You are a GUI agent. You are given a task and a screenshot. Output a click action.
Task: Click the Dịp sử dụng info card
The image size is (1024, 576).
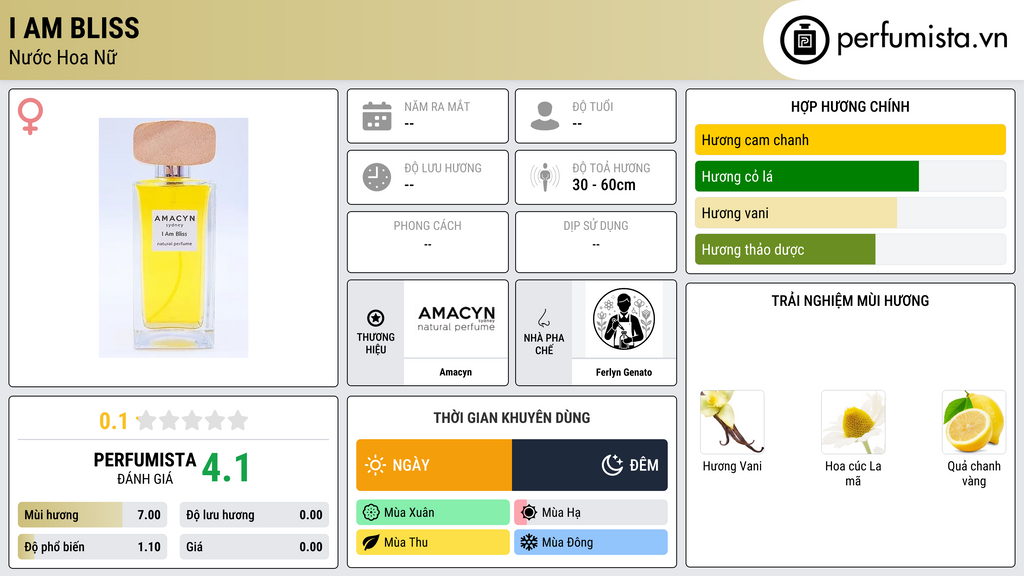[596, 242]
